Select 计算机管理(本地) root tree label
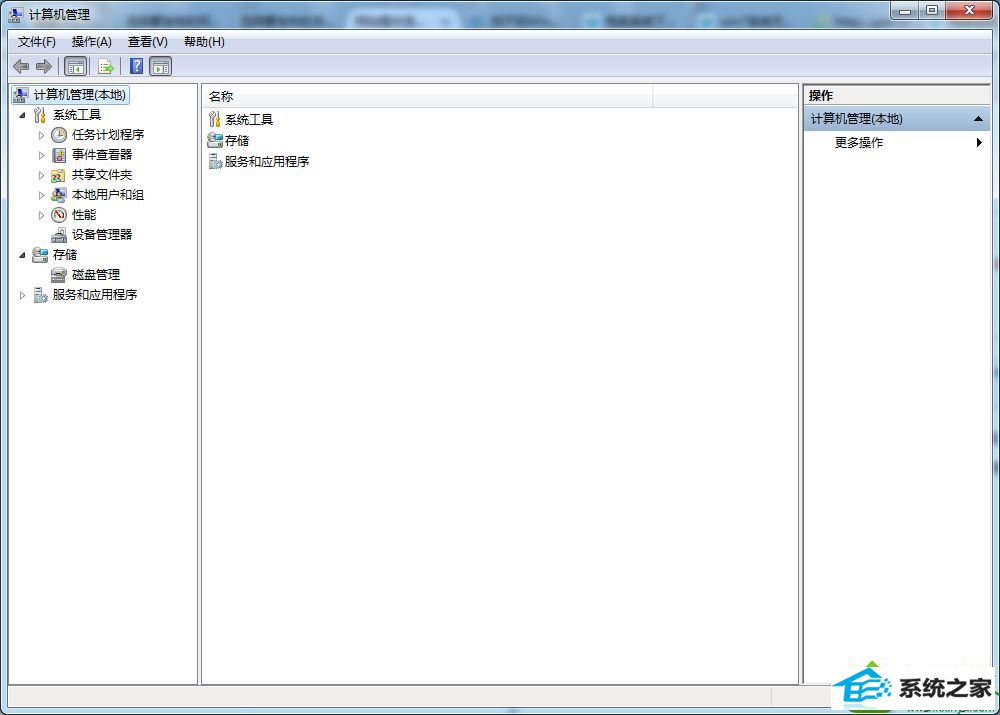The image size is (1000, 715). point(80,95)
